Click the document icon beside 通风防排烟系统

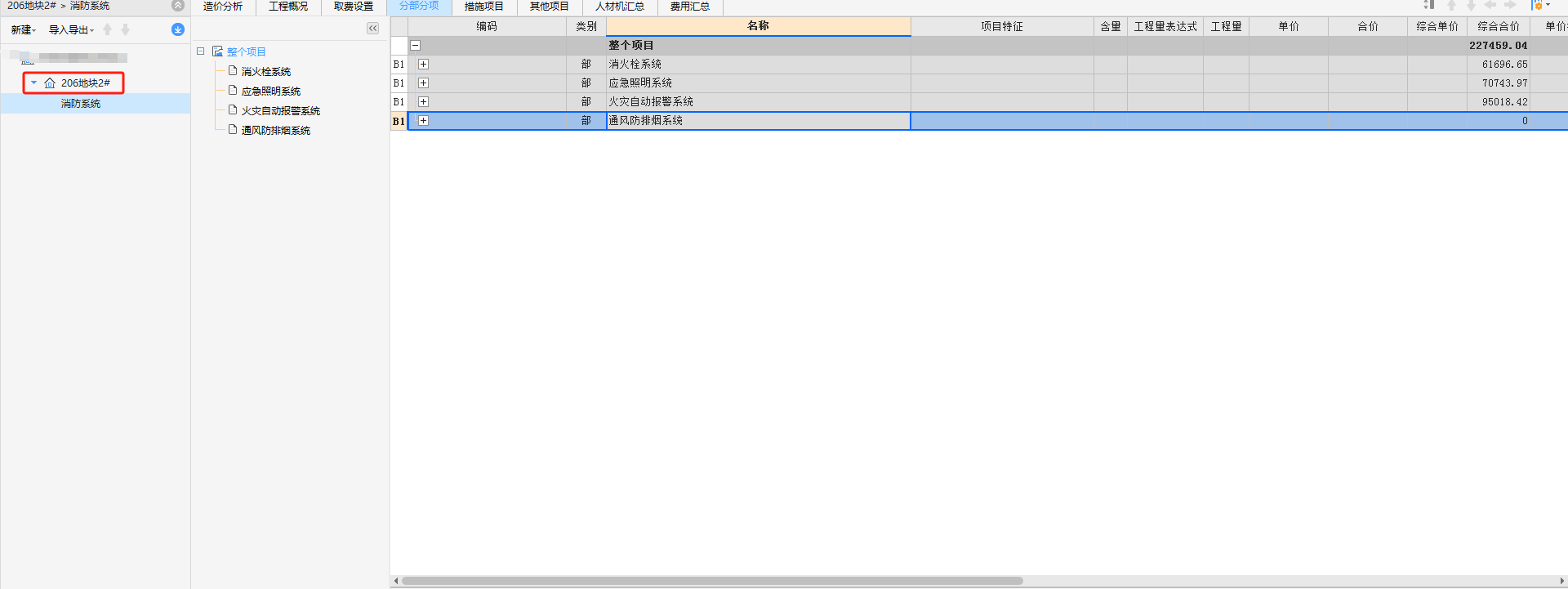pyautogui.click(x=233, y=130)
